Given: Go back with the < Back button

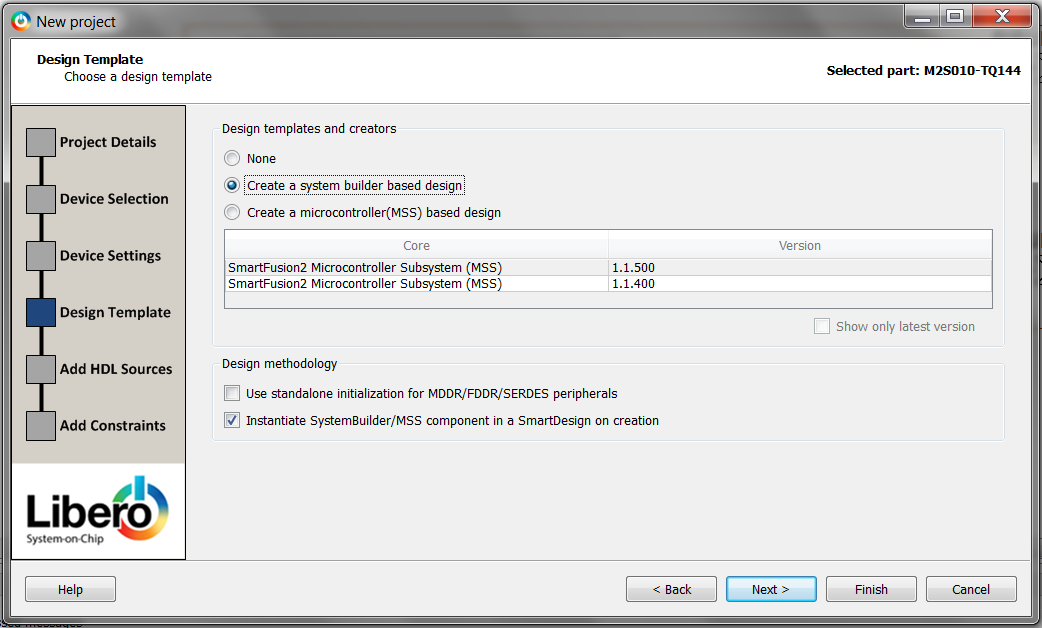Looking at the screenshot, I should pyautogui.click(x=671, y=590).
